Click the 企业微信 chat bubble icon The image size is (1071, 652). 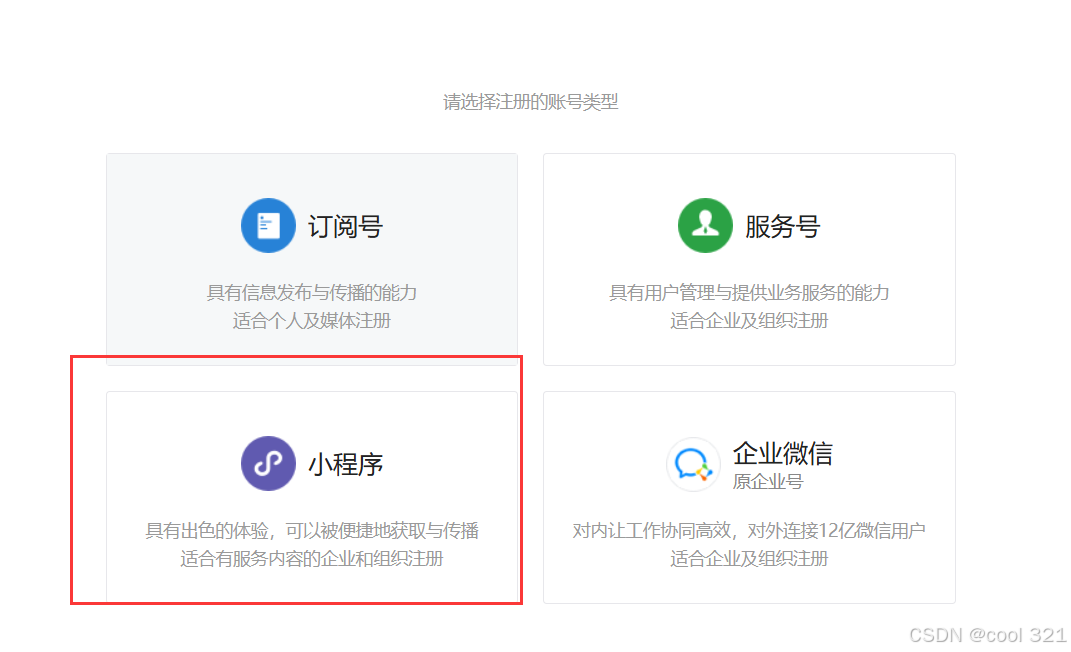(x=693, y=464)
